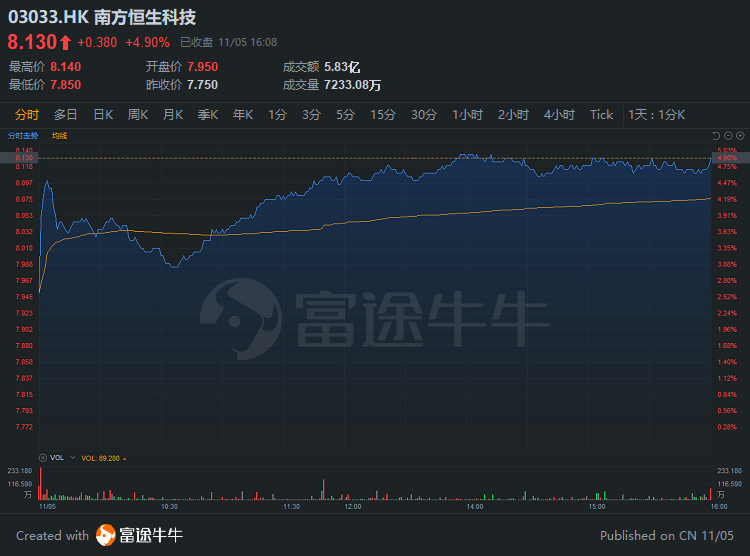Select the 4小时 interval tab

559,115
